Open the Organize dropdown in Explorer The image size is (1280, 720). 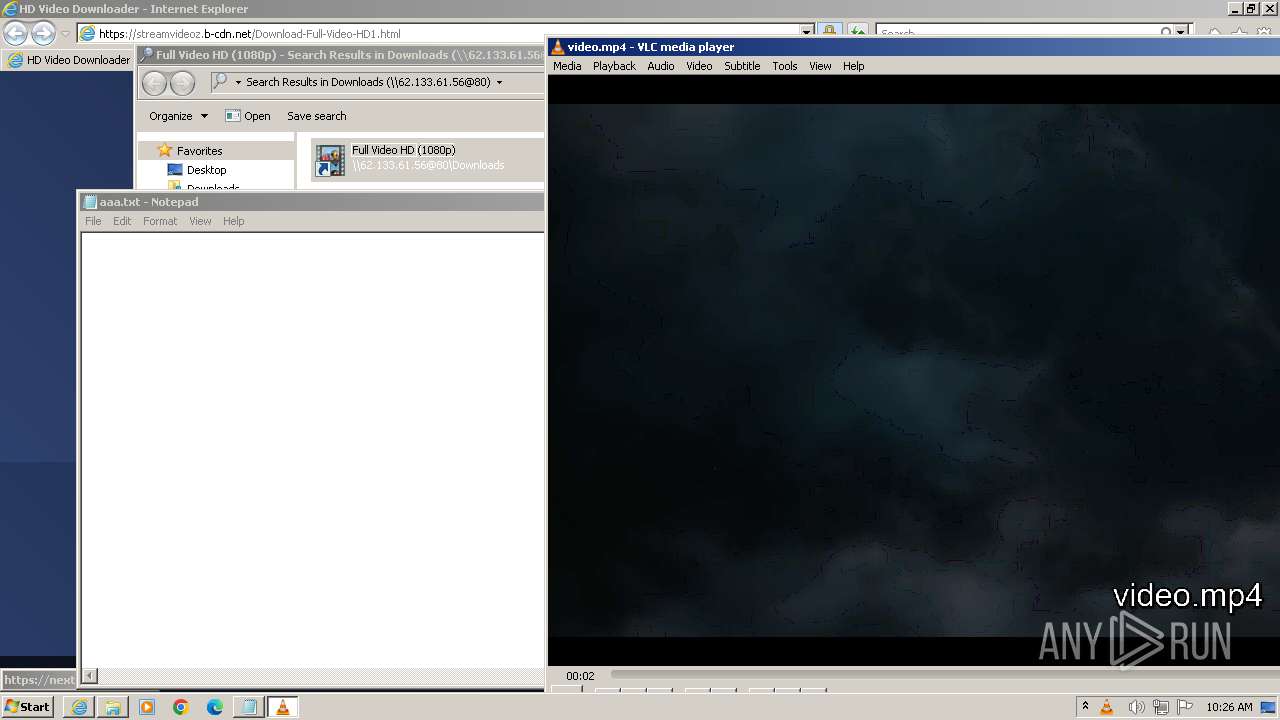click(x=179, y=116)
